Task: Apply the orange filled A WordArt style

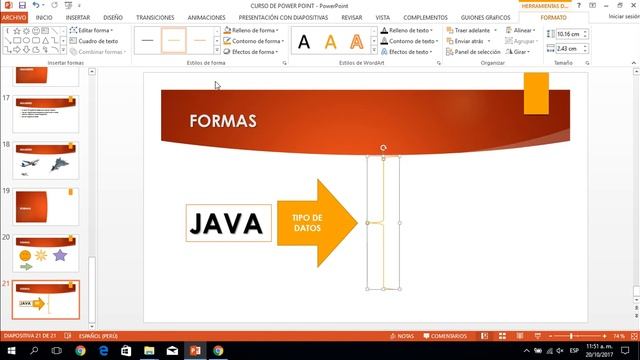Action: tap(330, 42)
